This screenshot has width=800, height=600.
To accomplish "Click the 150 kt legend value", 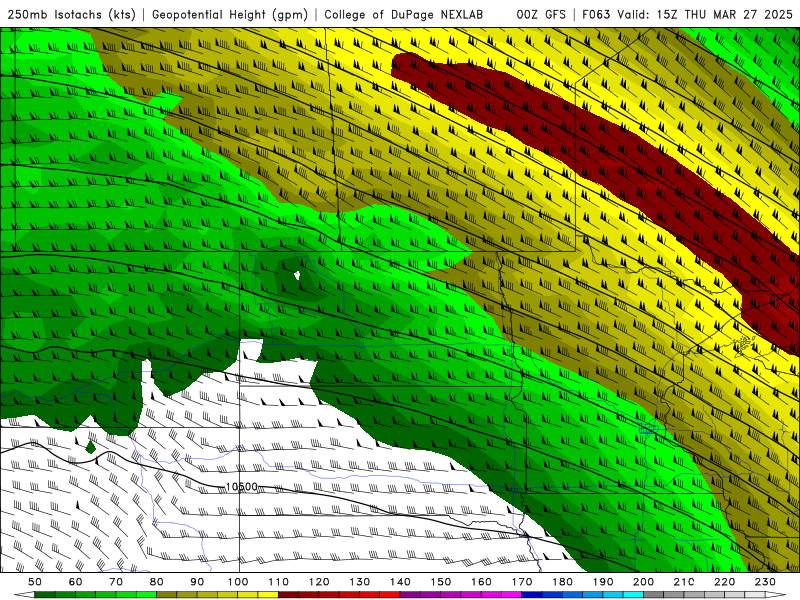I will [x=441, y=582].
